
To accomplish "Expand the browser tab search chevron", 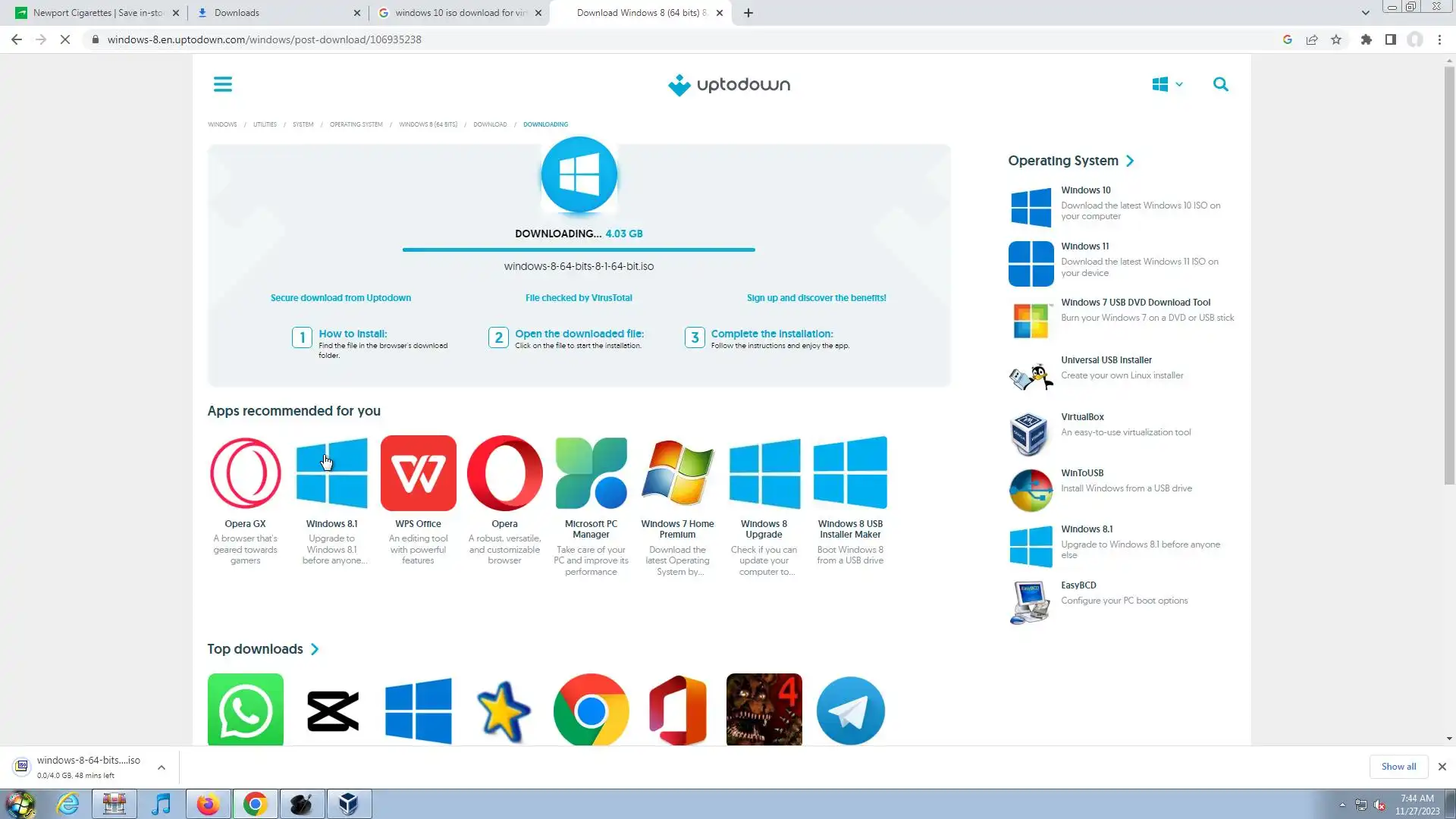I will 1365,13.
